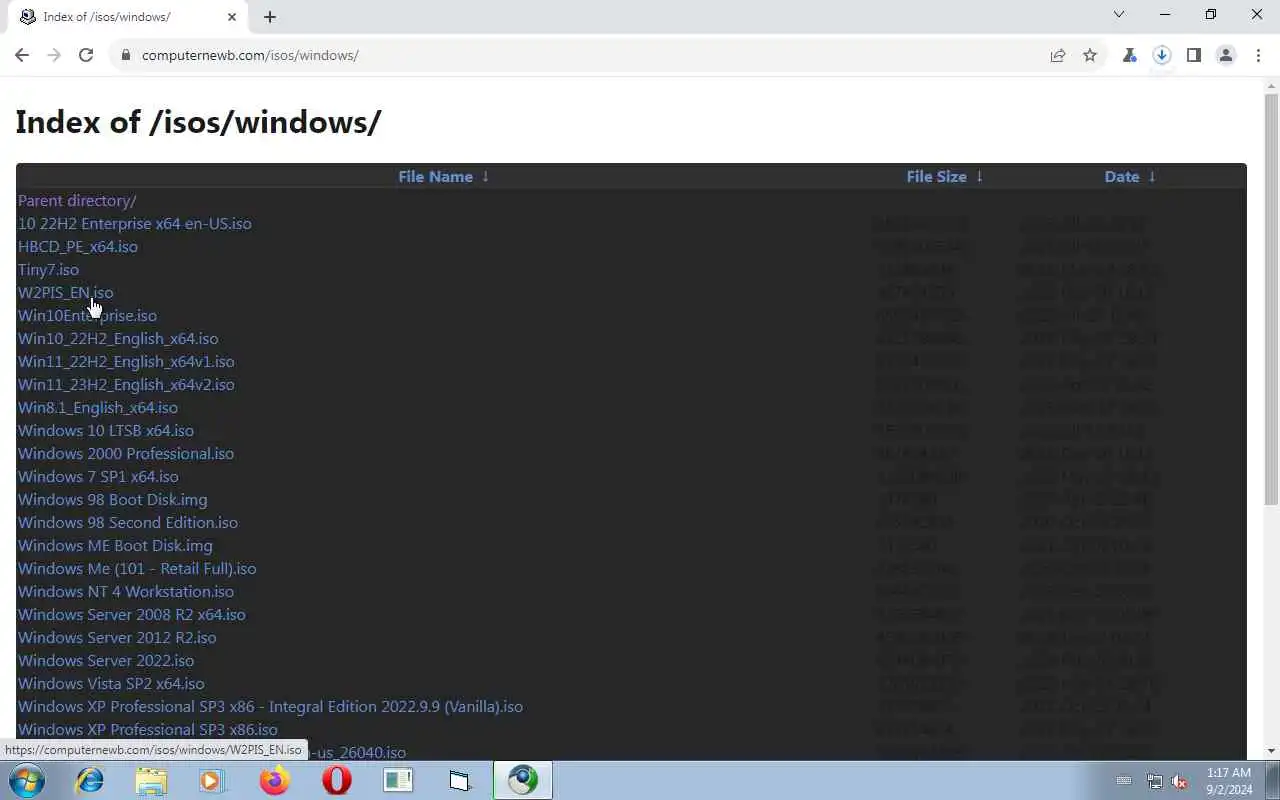The width and height of the screenshot is (1280, 800).
Task: Open the white document-stack app on taskbar
Action: point(459,780)
